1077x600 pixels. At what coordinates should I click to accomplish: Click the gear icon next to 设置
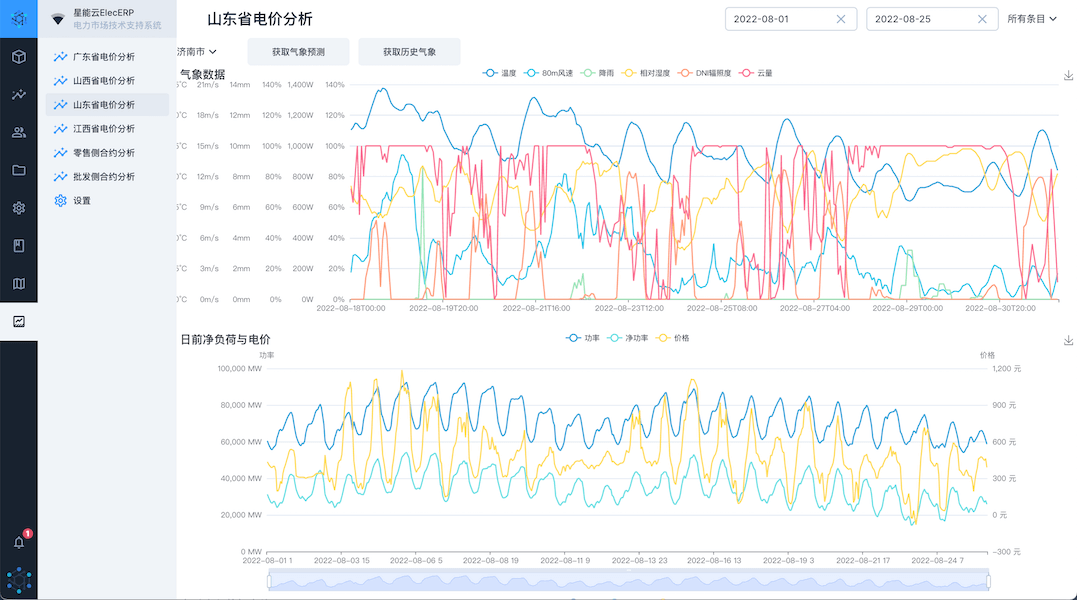coord(60,200)
